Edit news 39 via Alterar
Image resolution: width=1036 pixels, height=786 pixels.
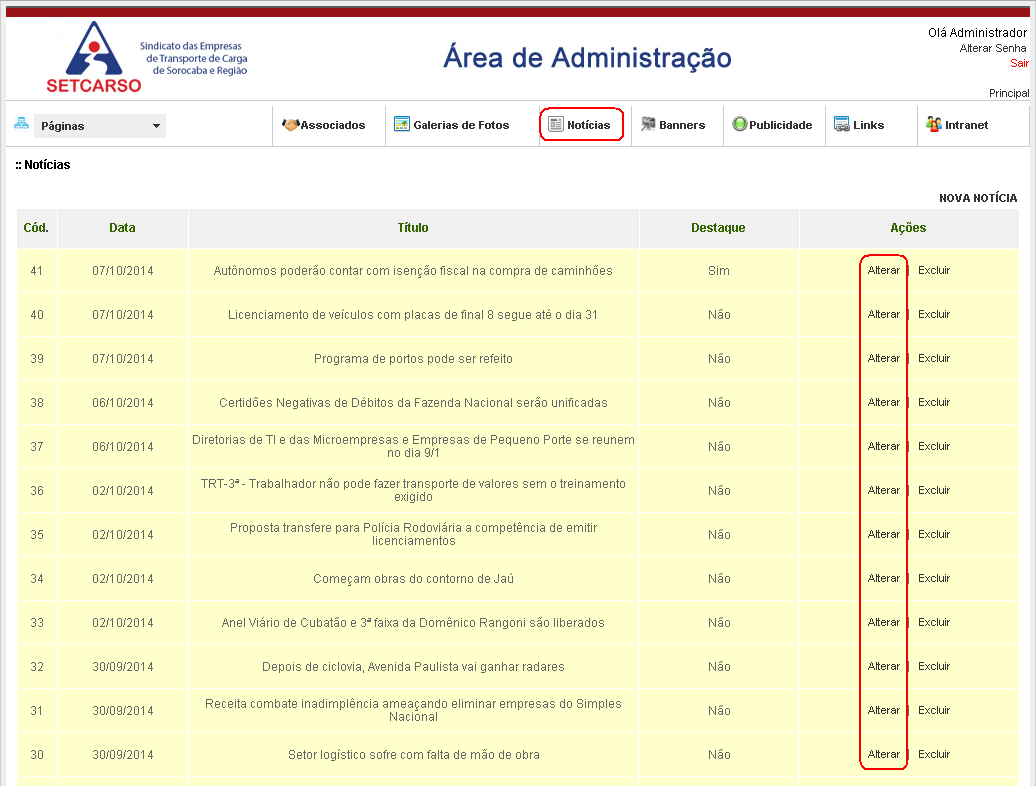883,358
